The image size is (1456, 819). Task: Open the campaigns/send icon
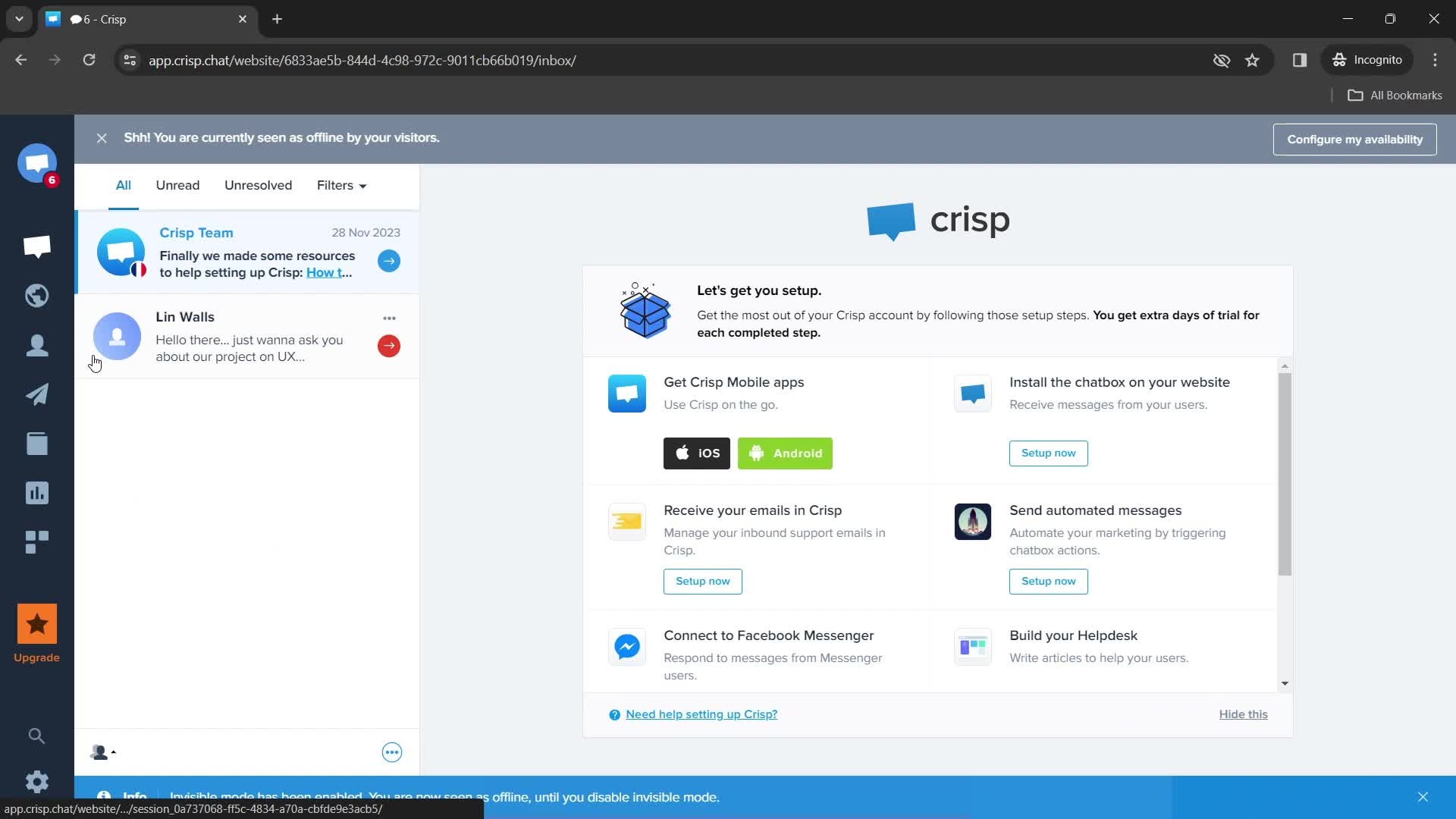[x=37, y=394]
